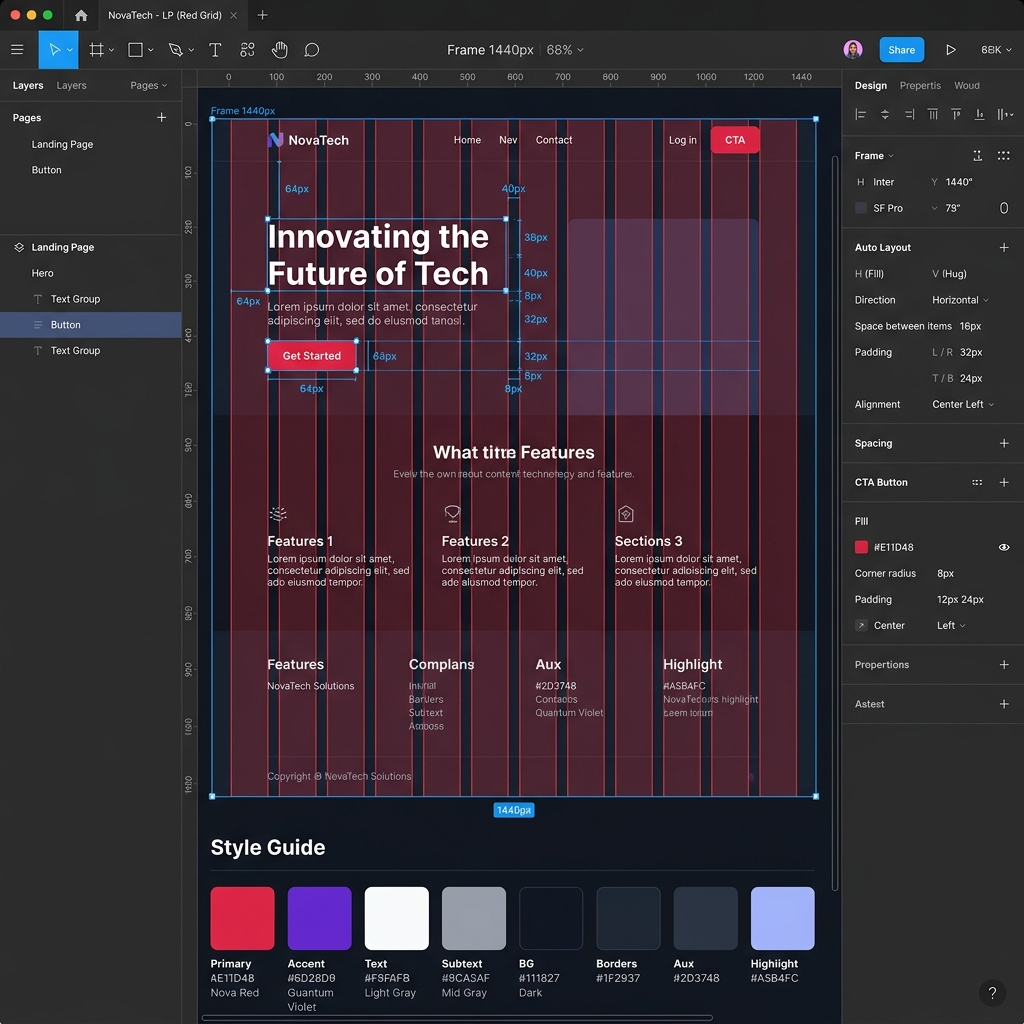The width and height of the screenshot is (1024, 1024).
Task: Open the Resources components tool
Action: (247, 50)
